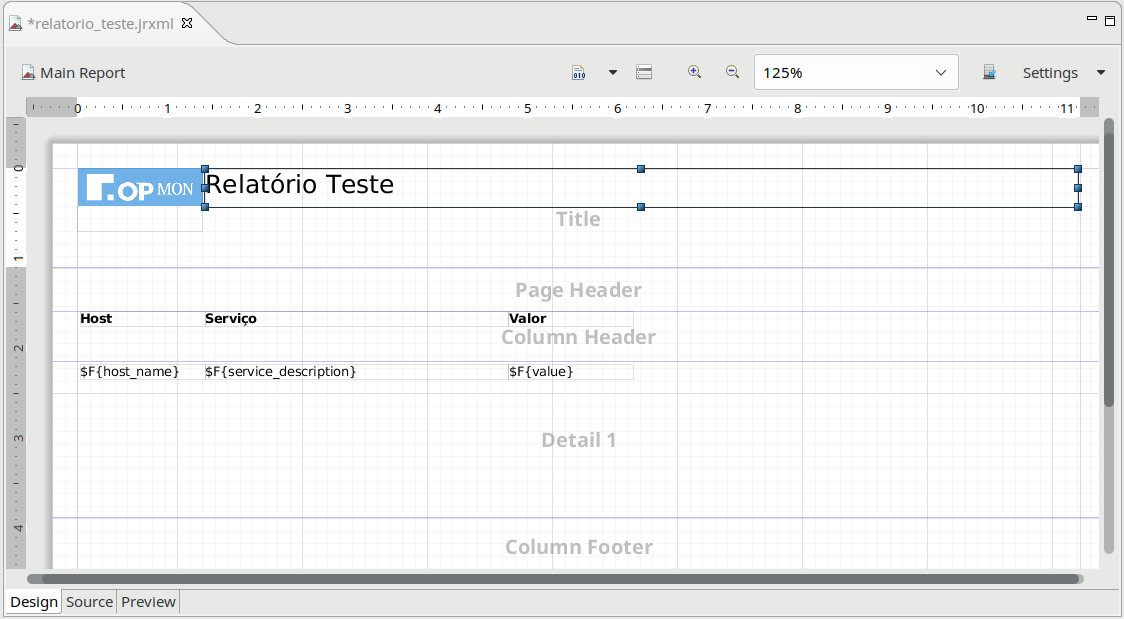
Task: Select the OpMon logo image
Action: [140, 189]
